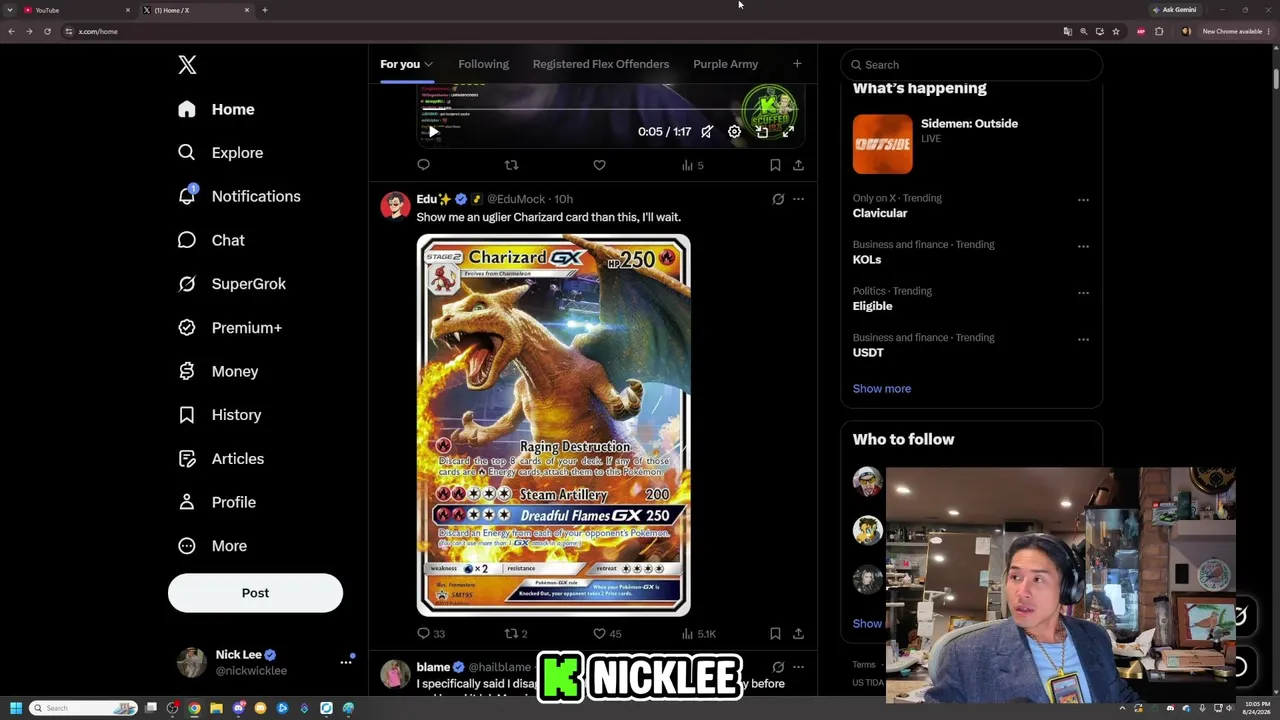The height and width of the screenshot is (720, 1280).
Task: Switch to the Purple Army tab
Action: (725, 64)
